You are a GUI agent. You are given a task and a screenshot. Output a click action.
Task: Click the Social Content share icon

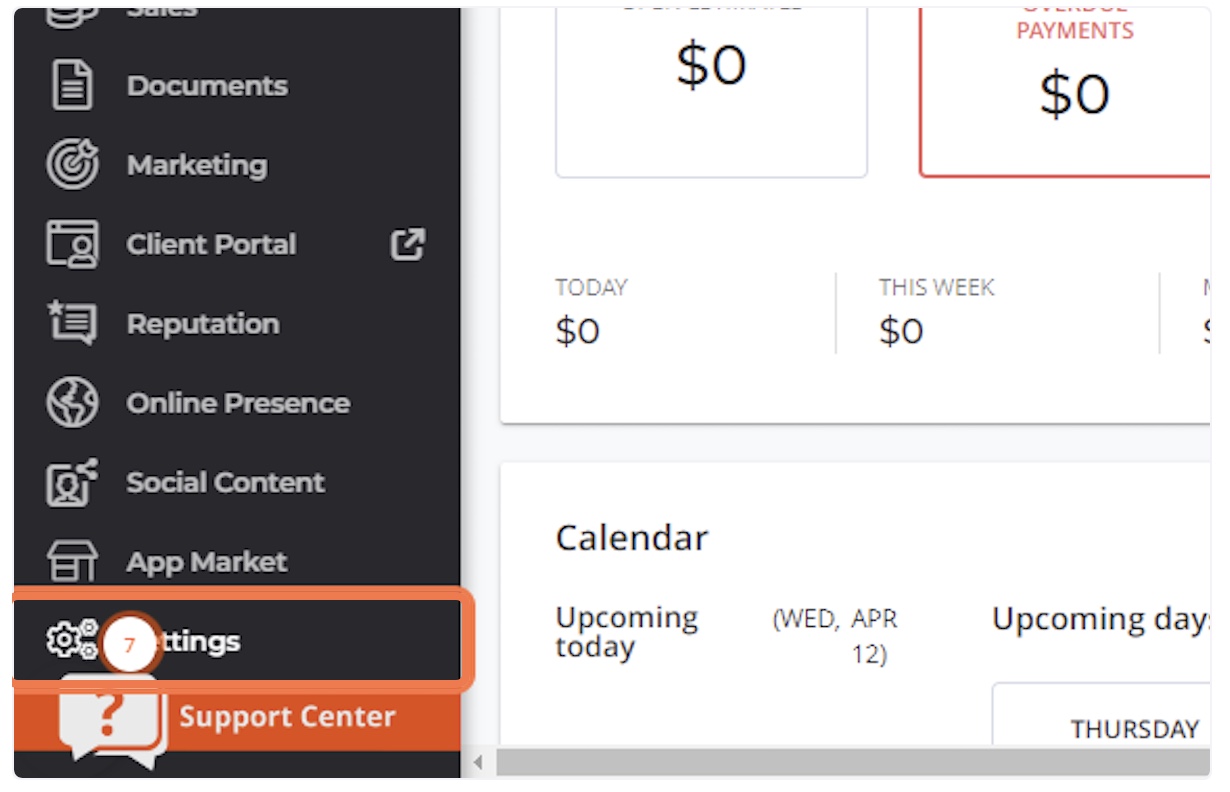72,482
